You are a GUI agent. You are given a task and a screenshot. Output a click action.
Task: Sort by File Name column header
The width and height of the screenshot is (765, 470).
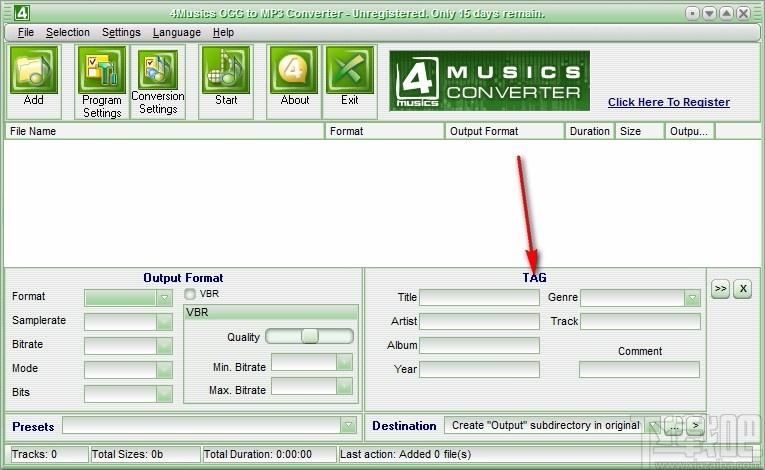coord(164,131)
